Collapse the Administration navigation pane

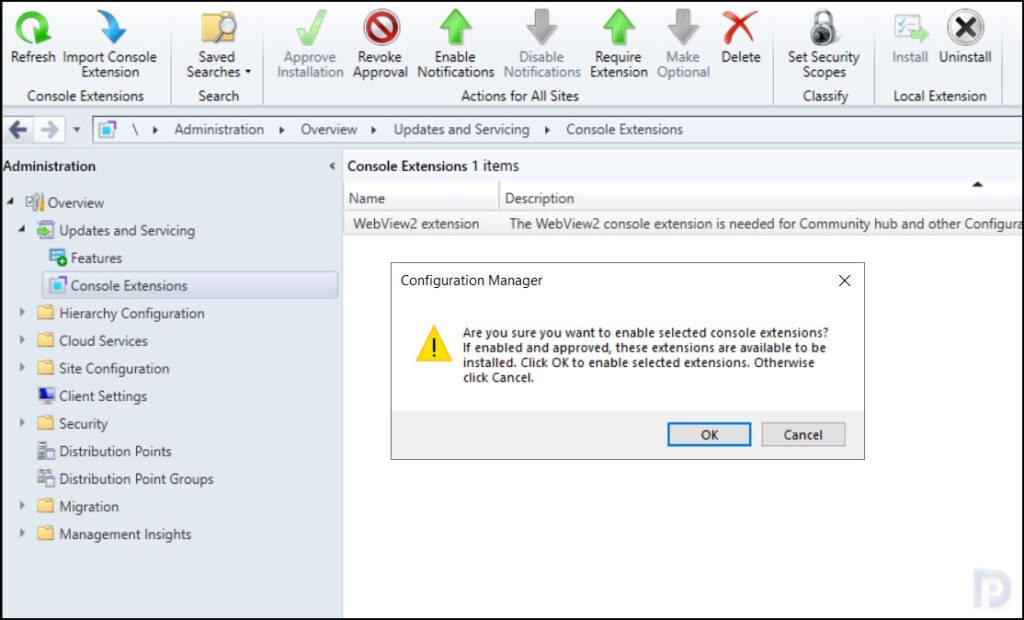332,166
